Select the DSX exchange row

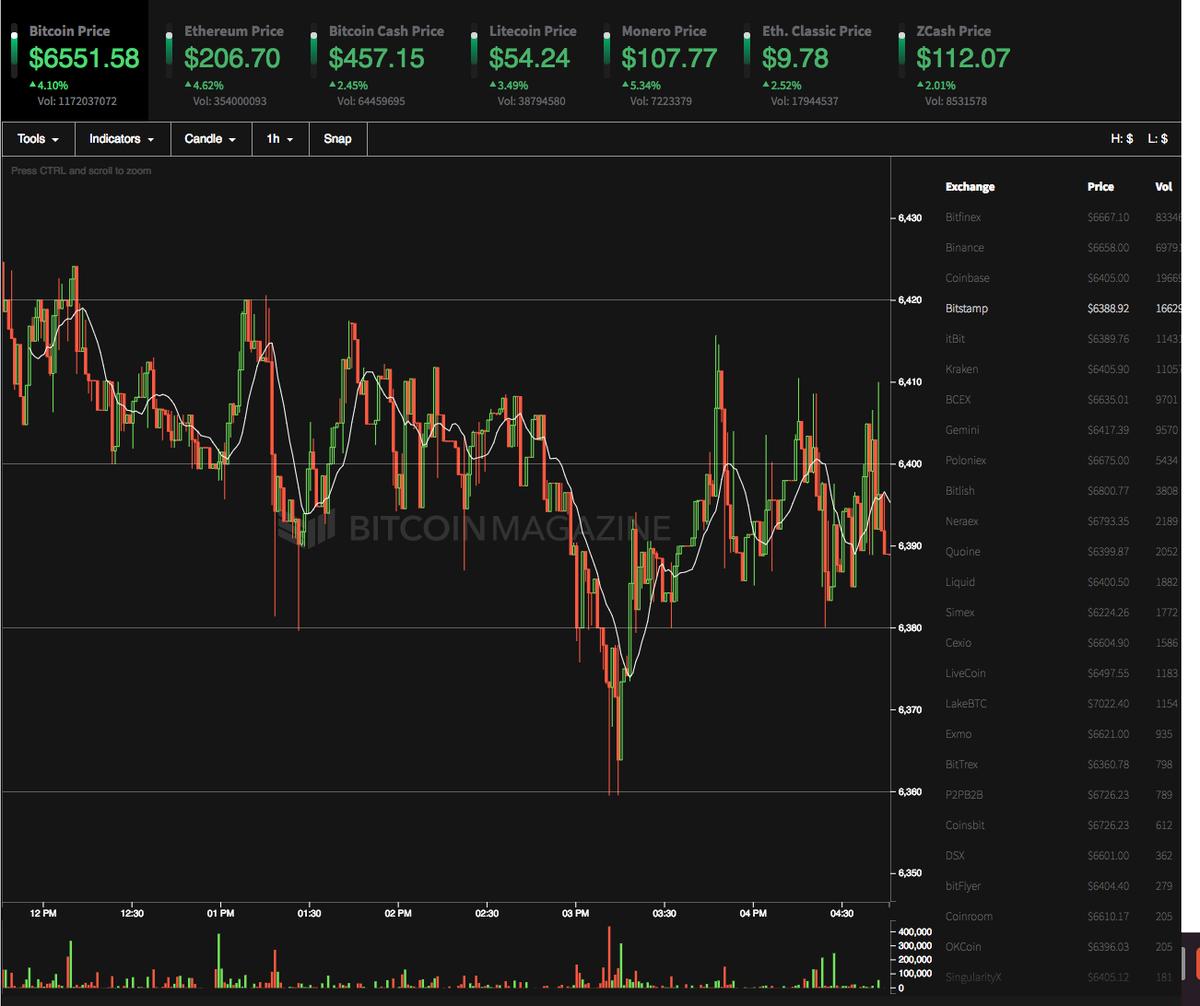click(1063, 856)
